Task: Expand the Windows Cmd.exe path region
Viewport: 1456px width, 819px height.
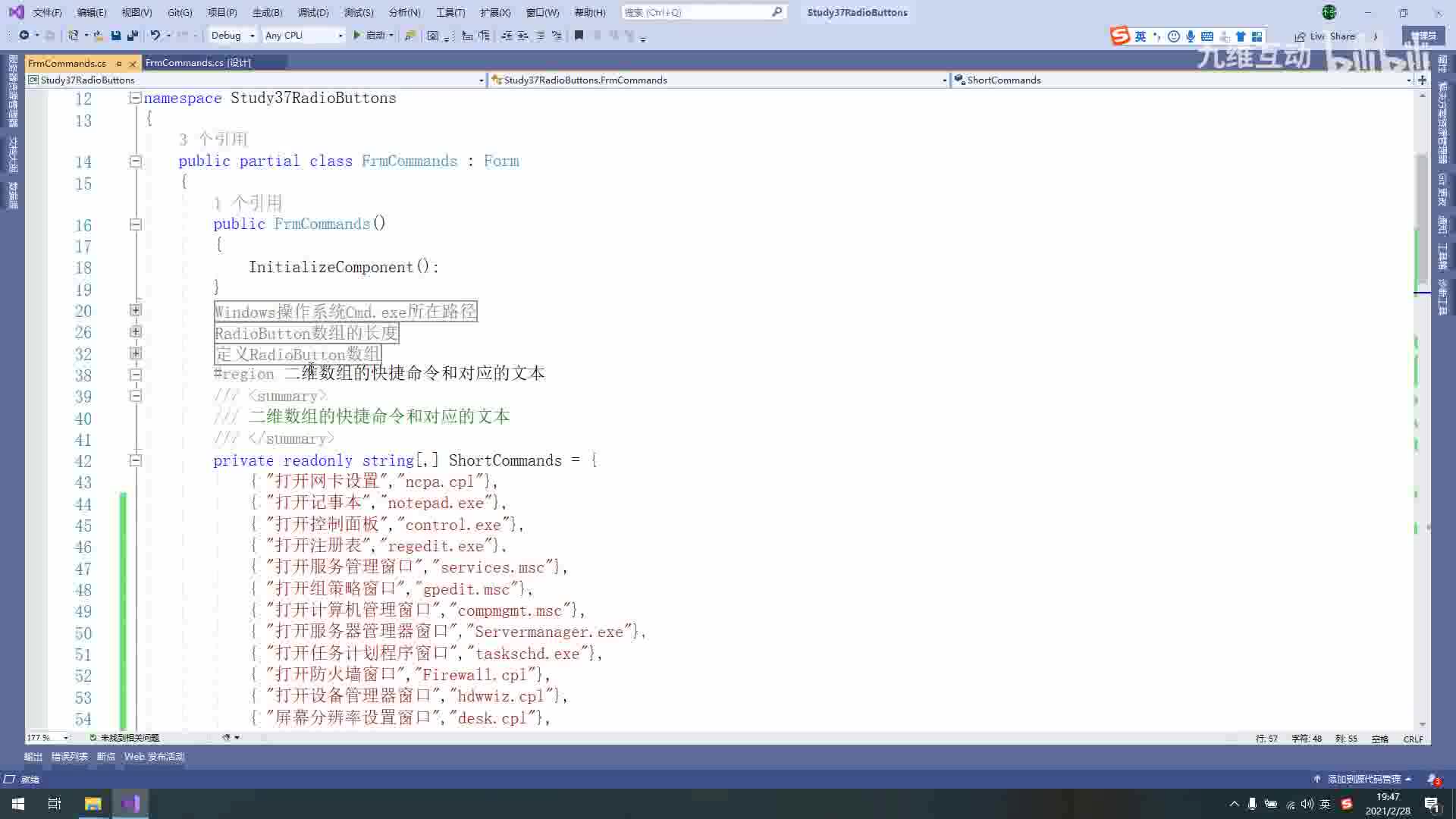Action: (135, 310)
